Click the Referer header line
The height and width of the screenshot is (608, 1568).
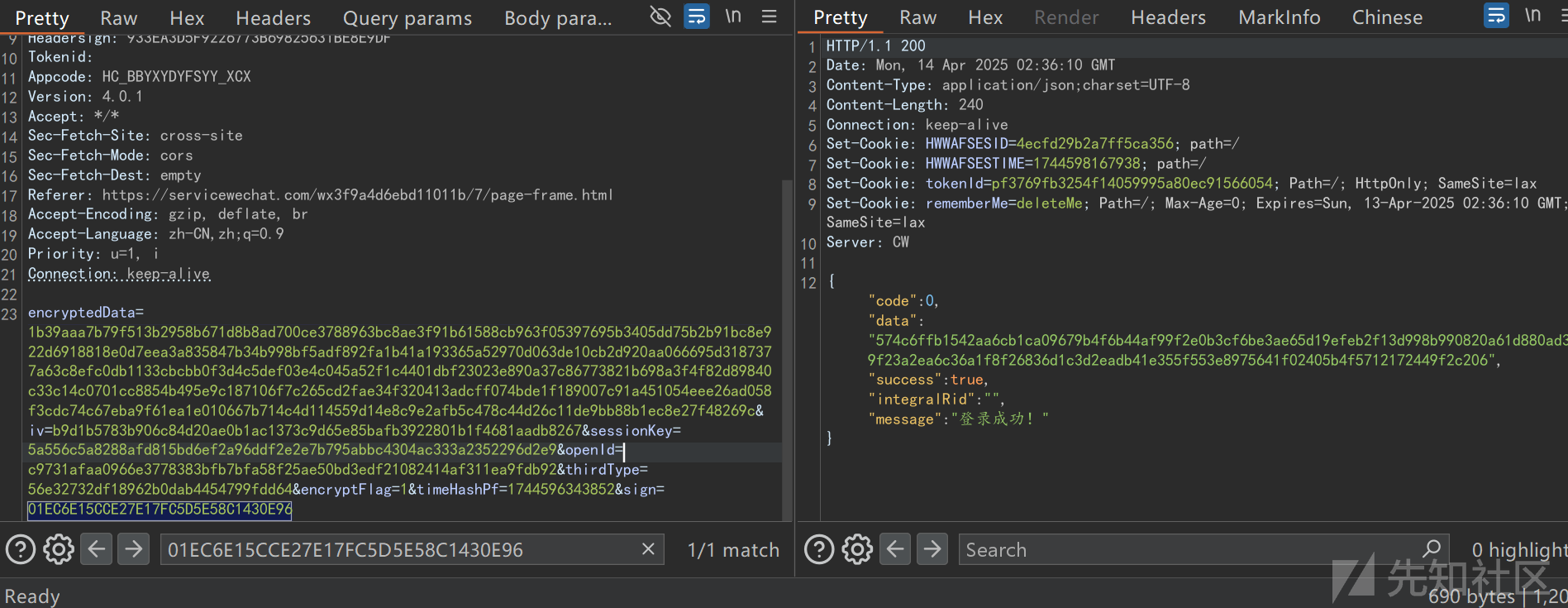pyautogui.click(x=321, y=194)
